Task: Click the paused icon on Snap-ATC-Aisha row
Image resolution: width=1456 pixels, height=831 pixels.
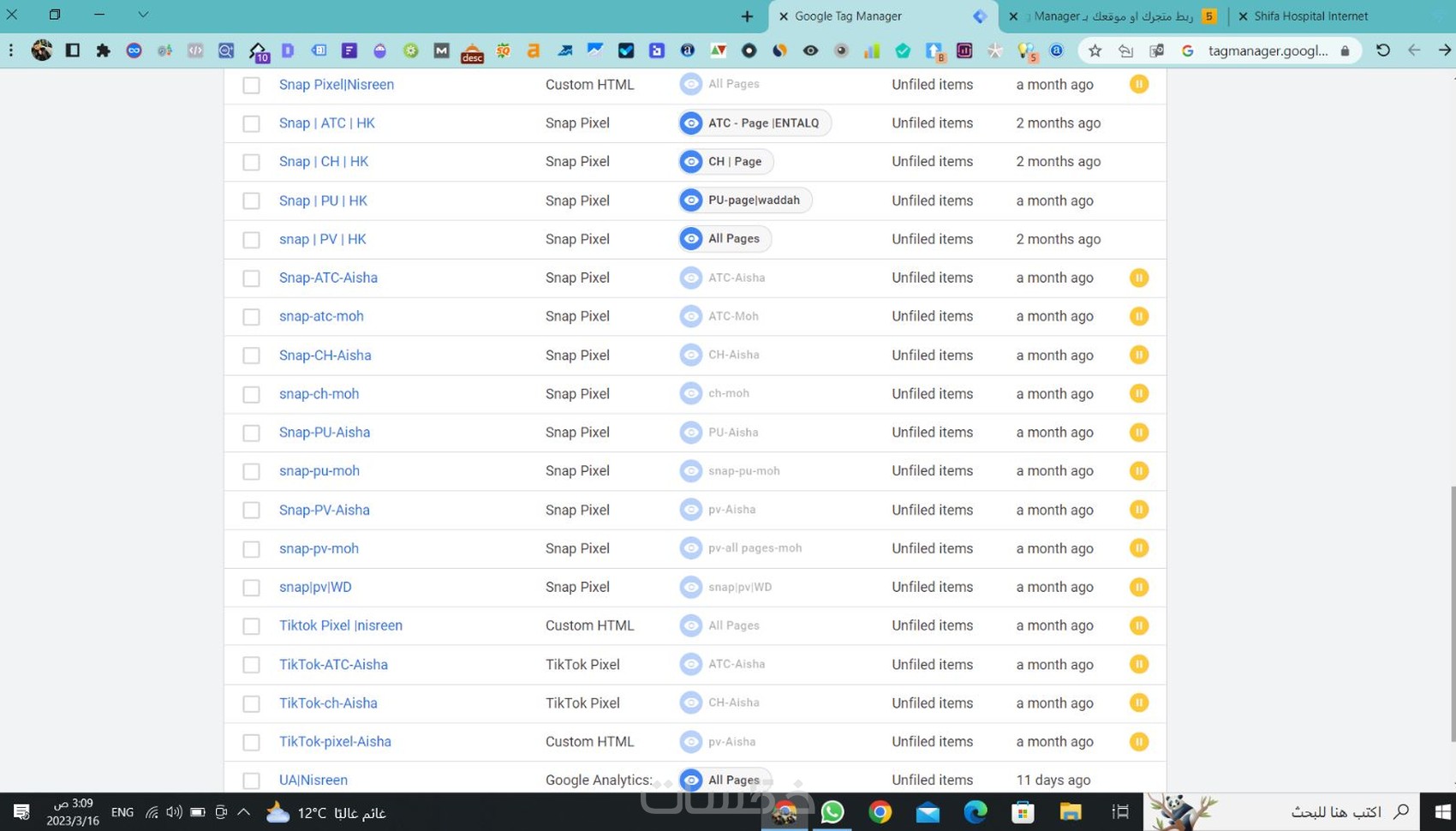Action: point(1139,278)
